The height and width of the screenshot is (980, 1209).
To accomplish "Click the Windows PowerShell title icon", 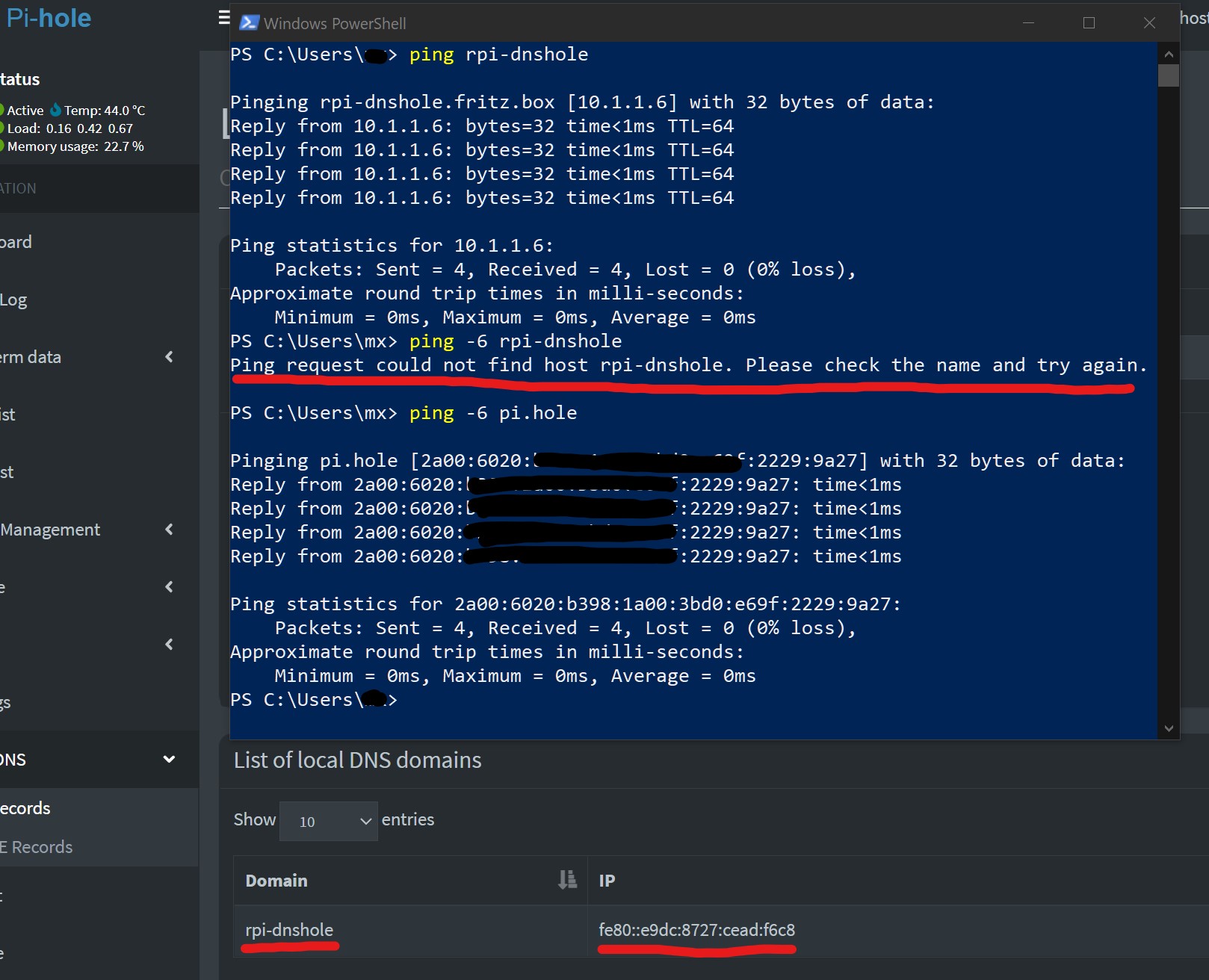I will click(250, 23).
